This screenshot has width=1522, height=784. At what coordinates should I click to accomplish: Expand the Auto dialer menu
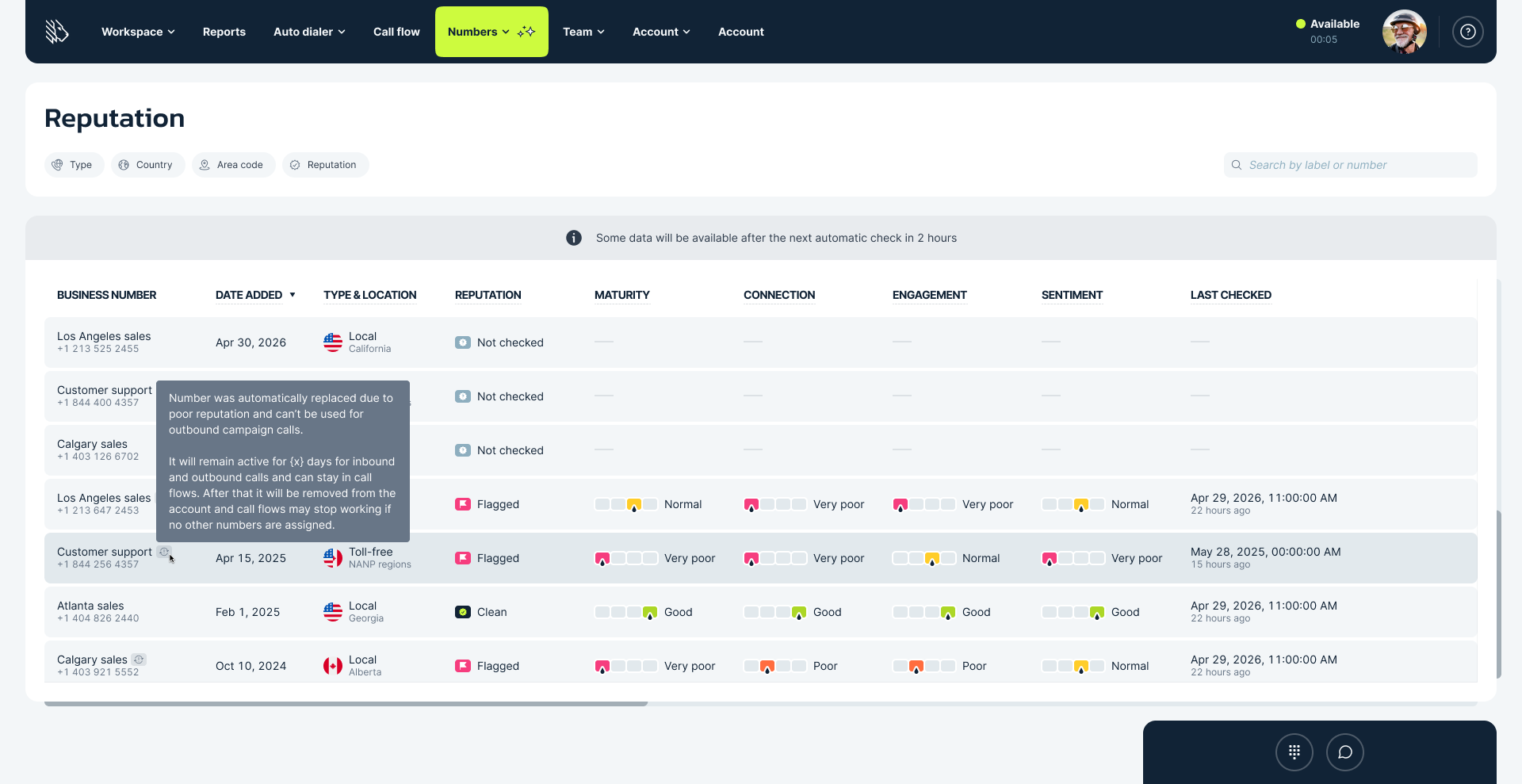click(x=309, y=32)
